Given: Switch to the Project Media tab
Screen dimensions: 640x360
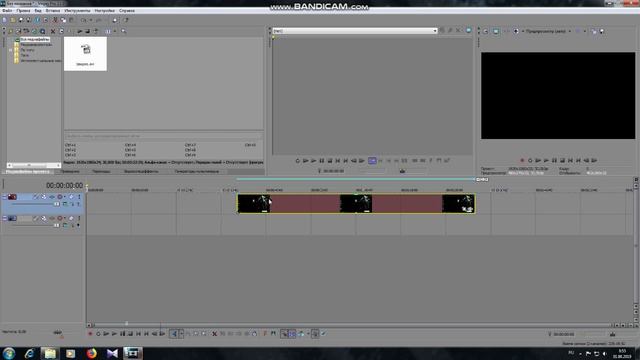Looking at the screenshot, I should coord(28,171).
